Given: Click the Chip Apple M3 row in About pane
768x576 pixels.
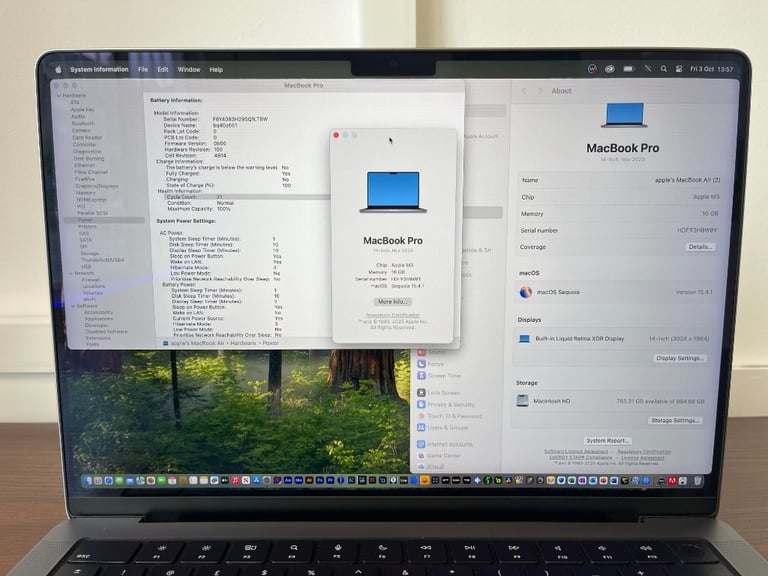Looking at the screenshot, I should click(620, 197).
